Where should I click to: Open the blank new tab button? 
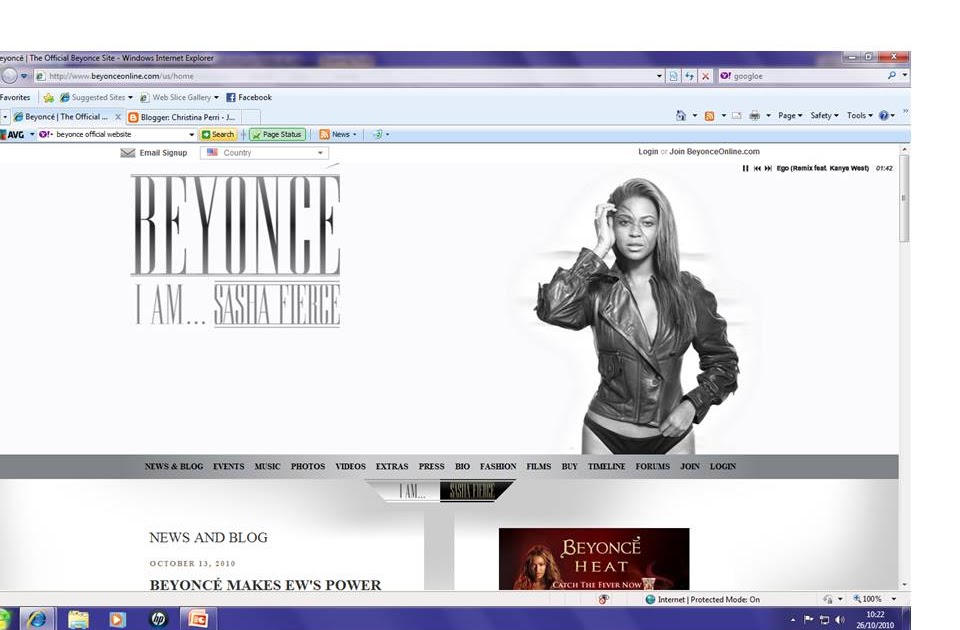coord(251,117)
